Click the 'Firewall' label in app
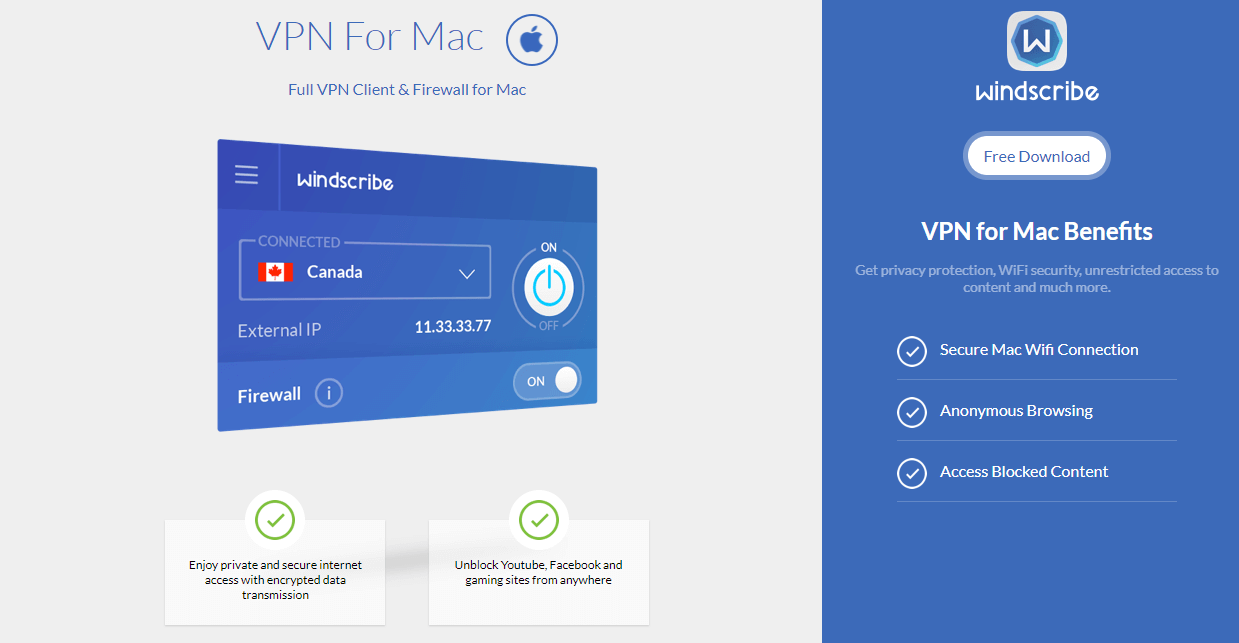Image resolution: width=1239 pixels, height=643 pixels. (269, 395)
